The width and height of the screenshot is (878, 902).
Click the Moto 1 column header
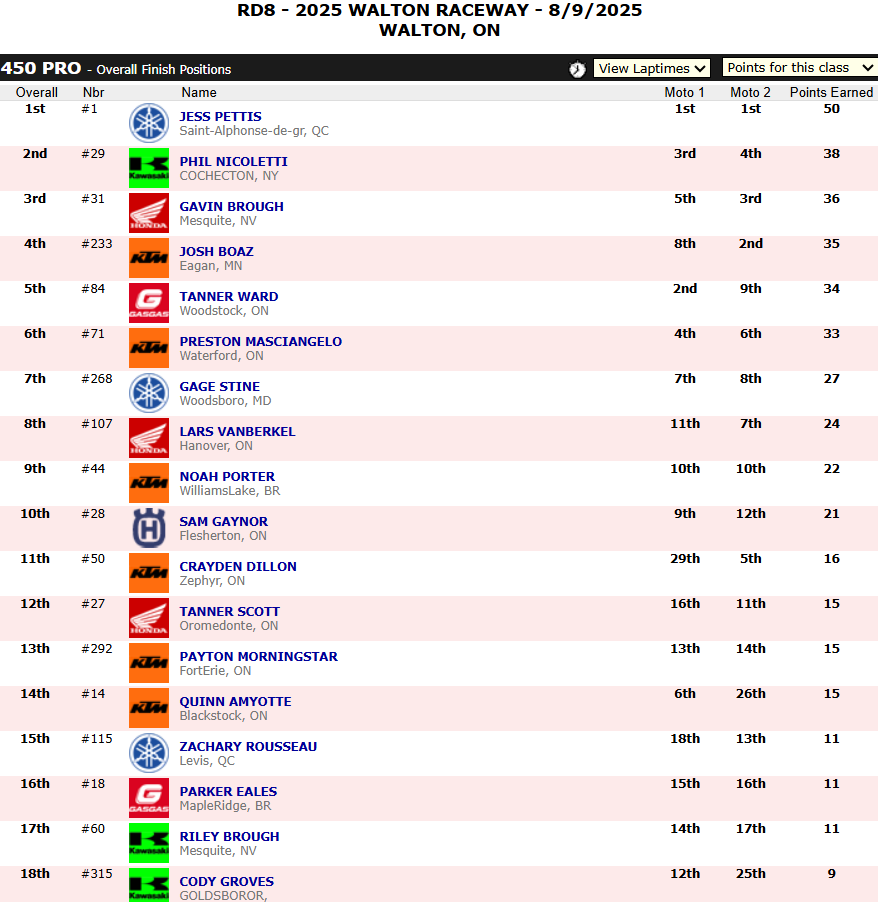pos(685,93)
